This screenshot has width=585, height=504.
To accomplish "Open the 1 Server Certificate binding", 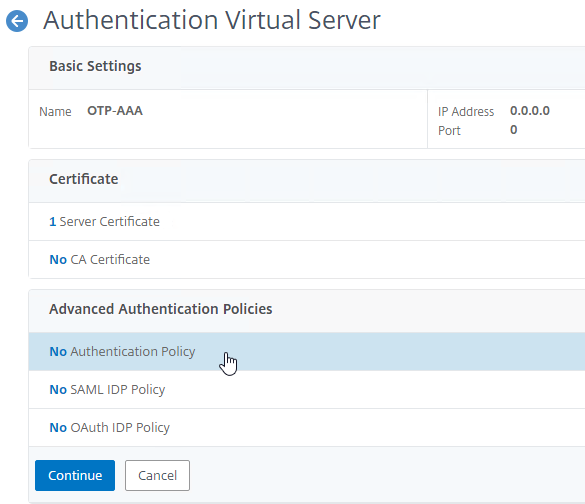I will [x=307, y=222].
